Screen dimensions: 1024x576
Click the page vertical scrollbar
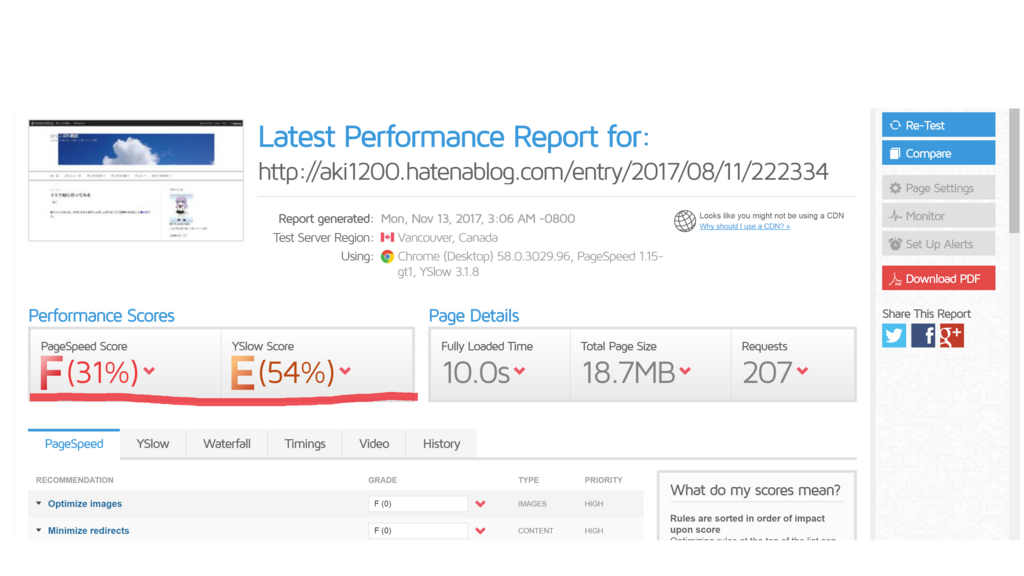pos(1014,171)
